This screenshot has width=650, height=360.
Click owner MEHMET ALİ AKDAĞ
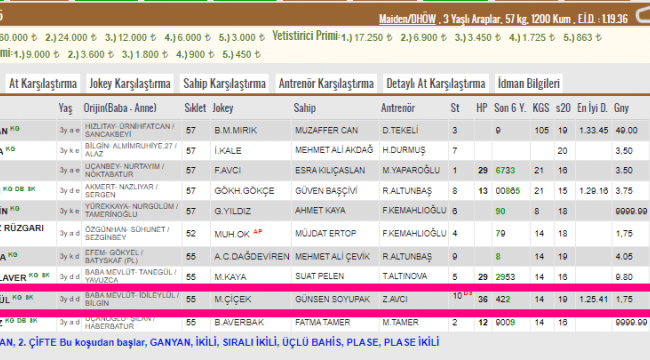click(334, 150)
